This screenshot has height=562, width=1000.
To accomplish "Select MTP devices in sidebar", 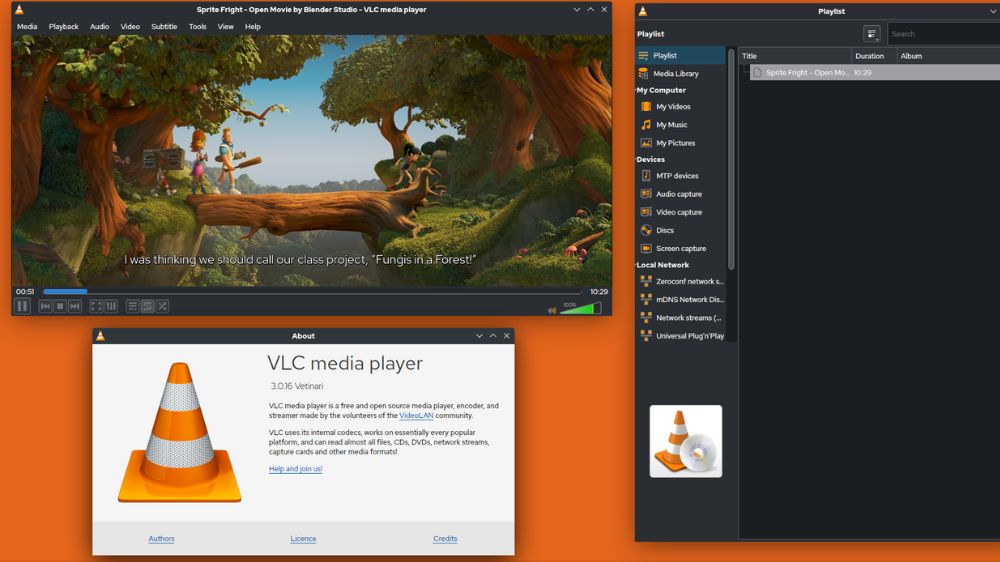I will click(680, 175).
